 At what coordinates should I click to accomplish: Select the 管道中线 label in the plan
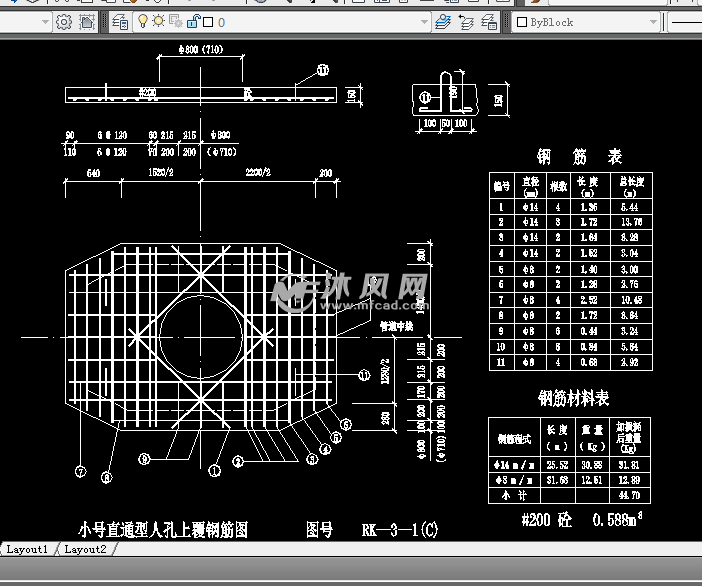397,326
